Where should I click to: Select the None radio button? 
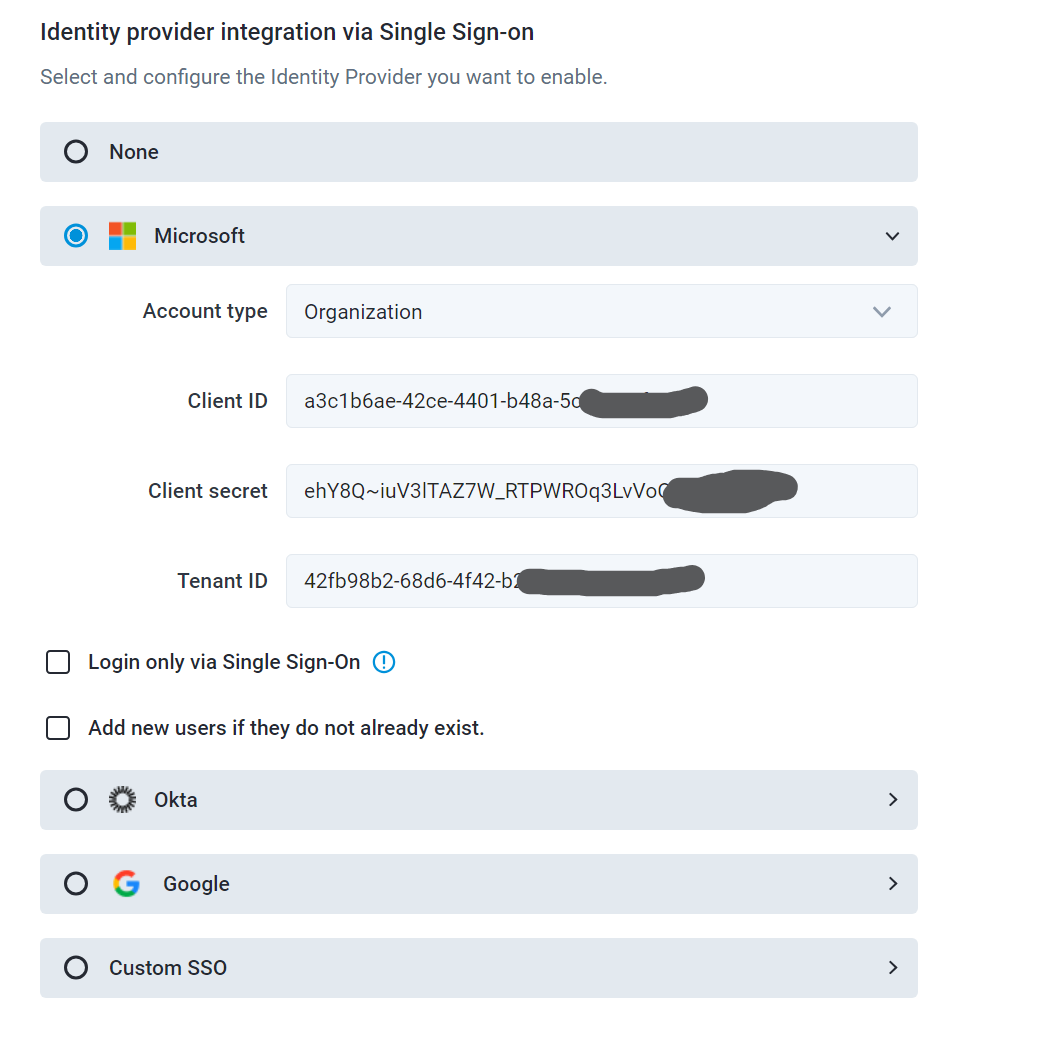76,152
